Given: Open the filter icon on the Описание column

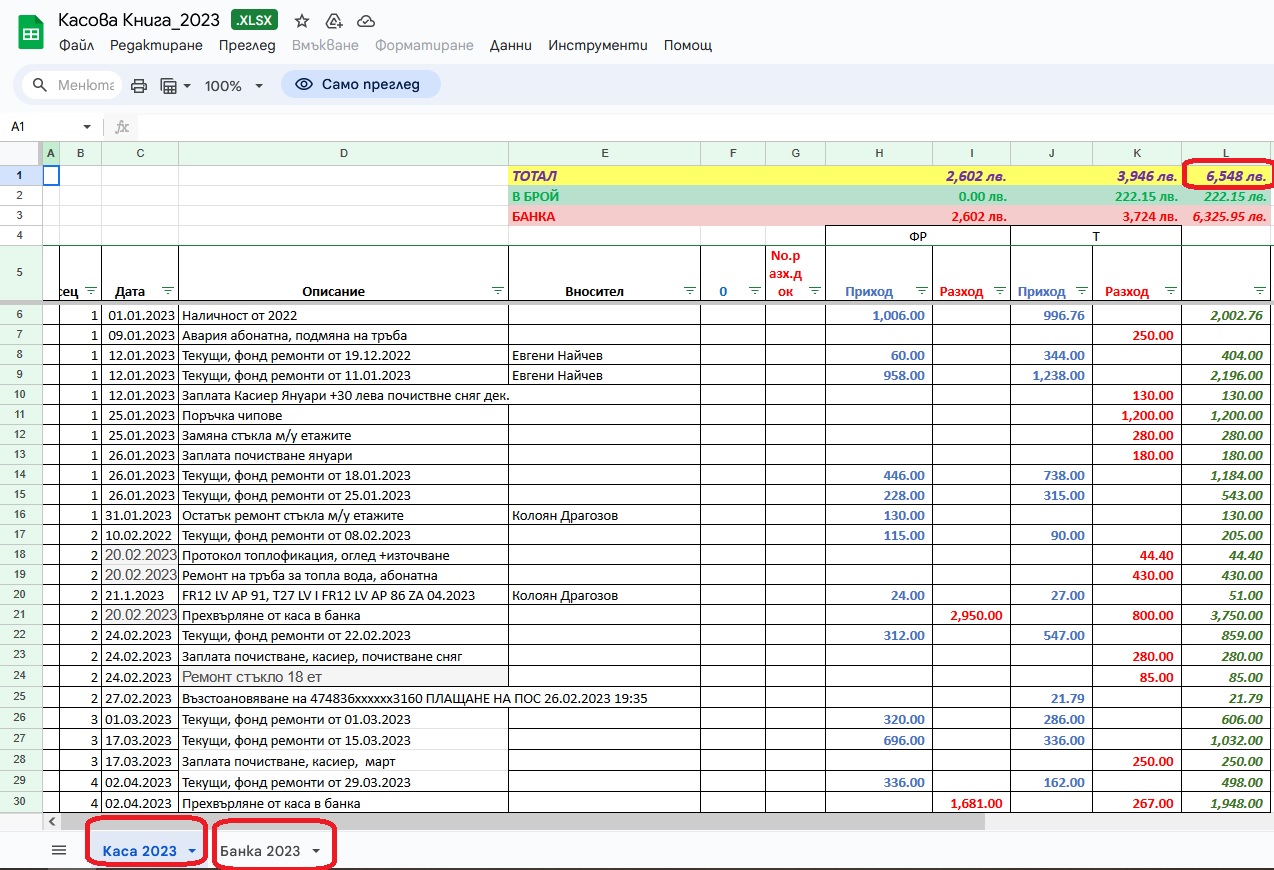Looking at the screenshot, I should coord(497,291).
